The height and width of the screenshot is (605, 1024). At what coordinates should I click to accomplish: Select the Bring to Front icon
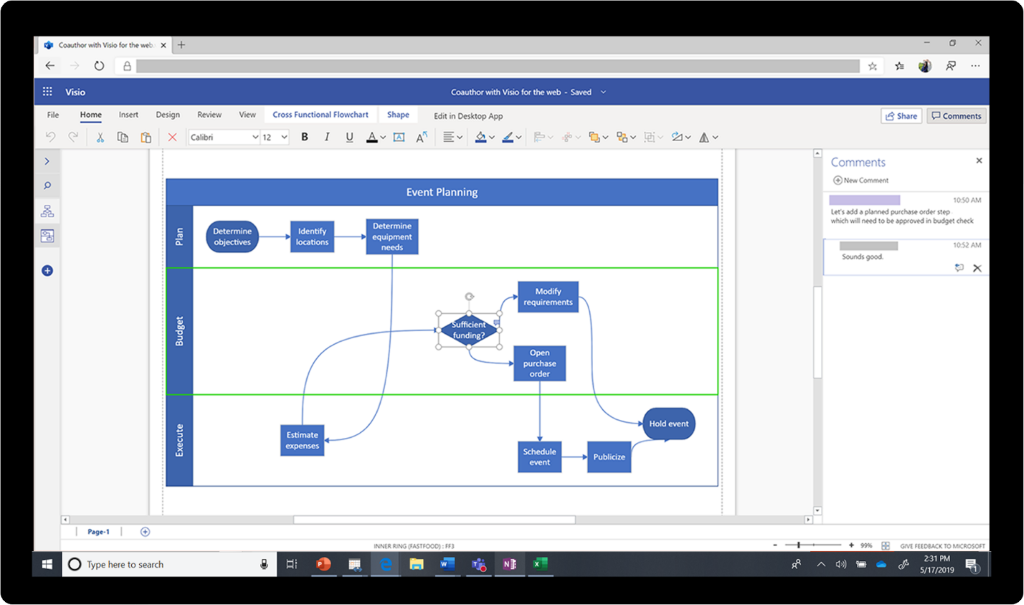pos(594,137)
